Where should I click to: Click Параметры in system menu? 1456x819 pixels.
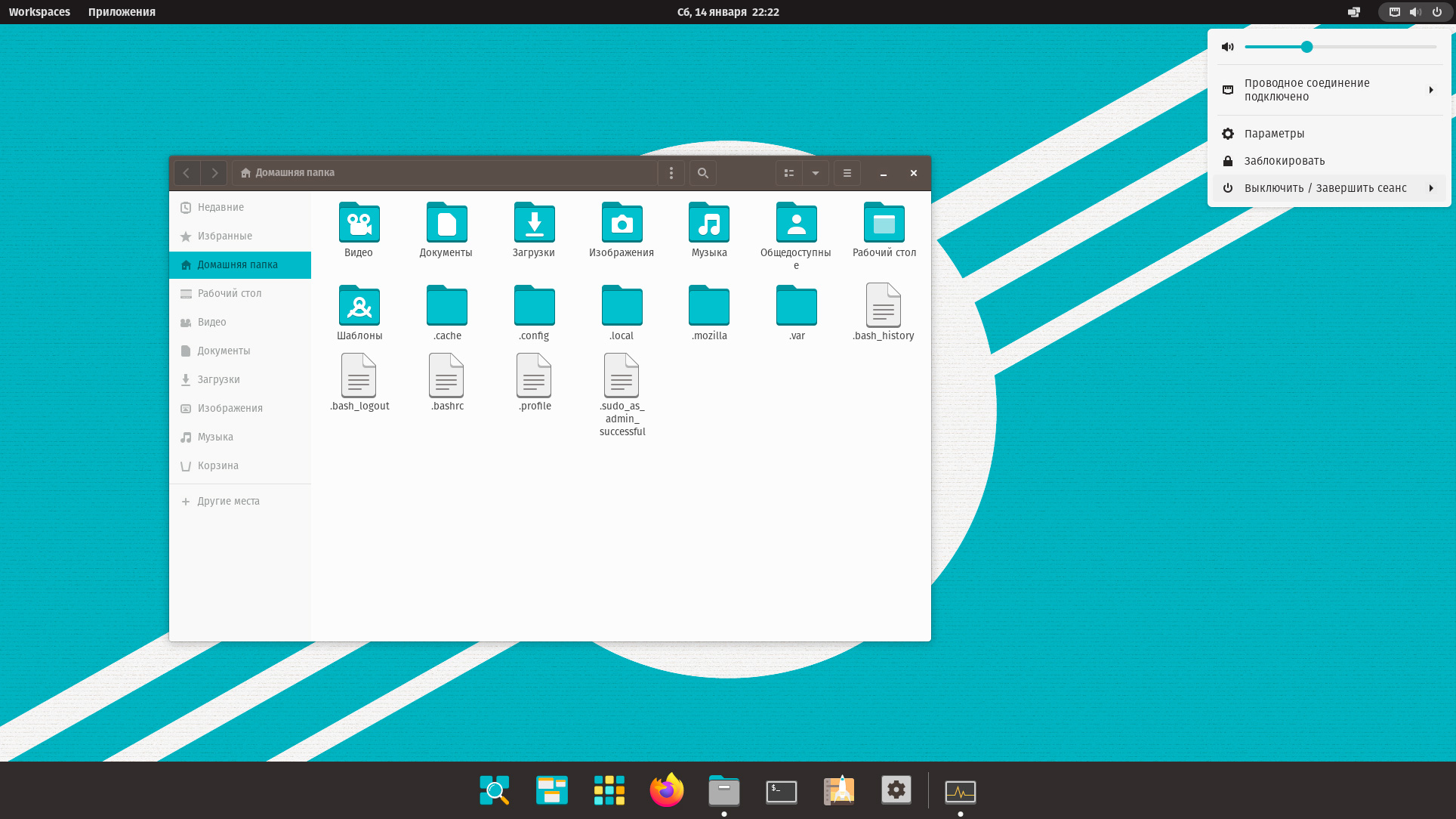click(1274, 134)
